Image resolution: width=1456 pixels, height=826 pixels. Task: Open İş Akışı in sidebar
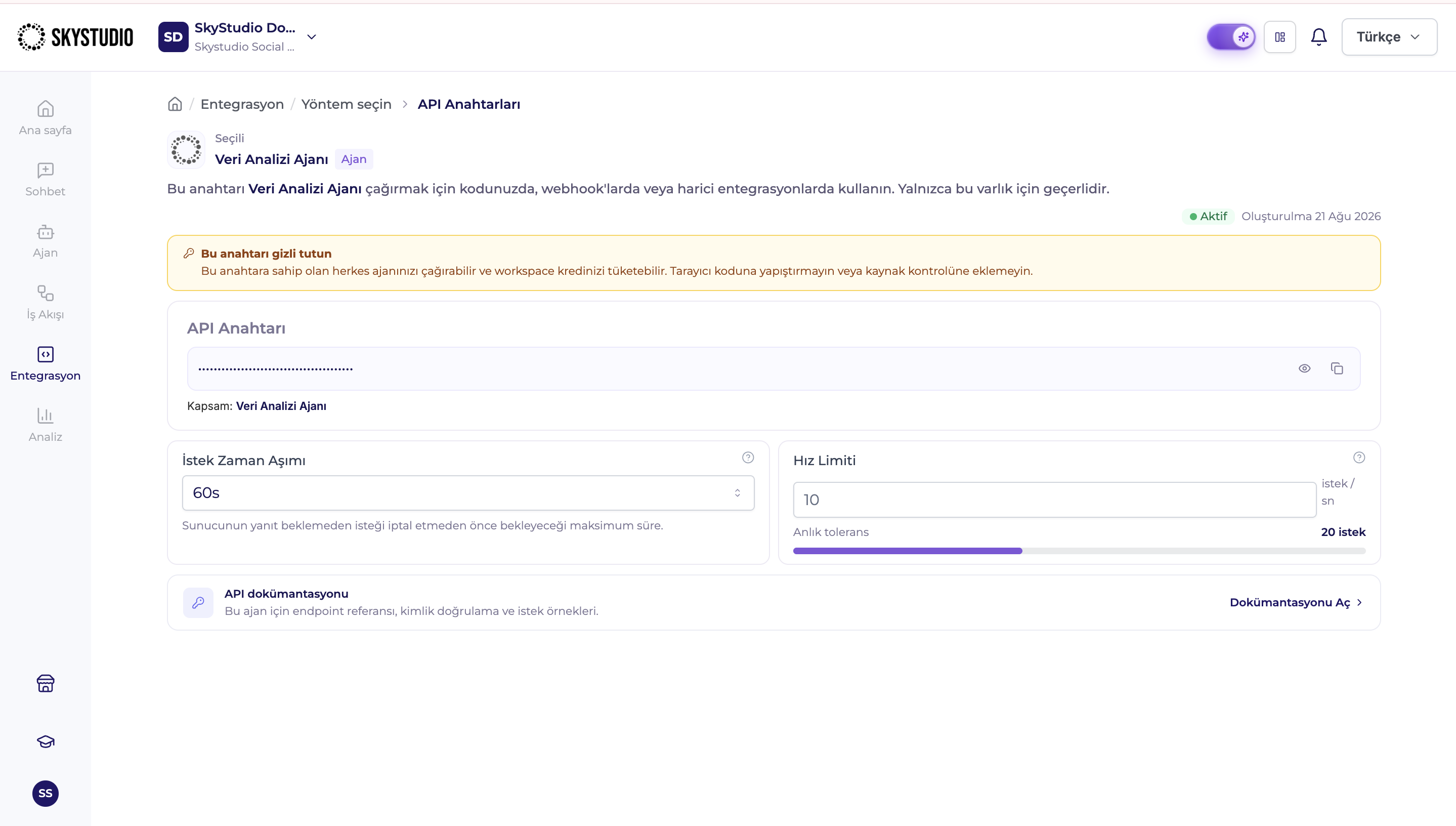pos(46,303)
